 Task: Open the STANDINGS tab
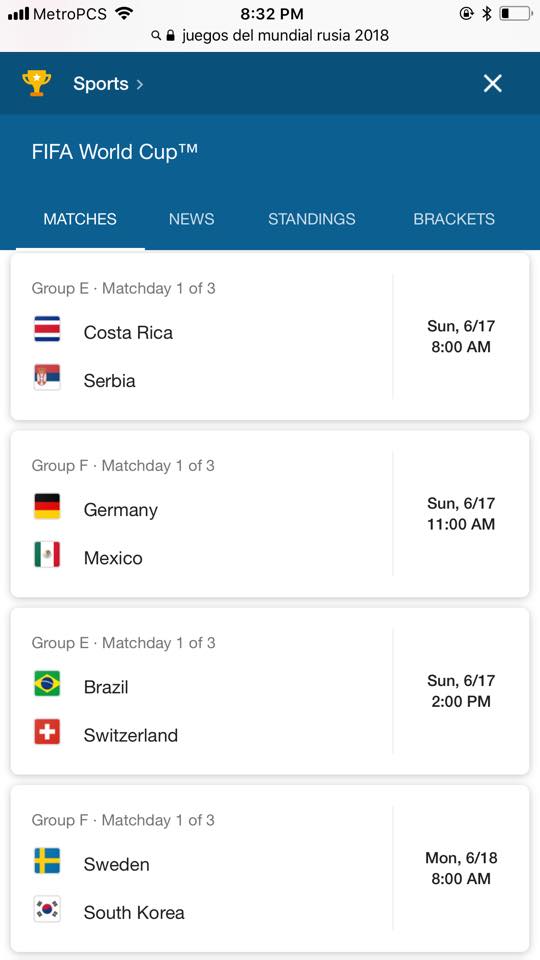(x=312, y=219)
